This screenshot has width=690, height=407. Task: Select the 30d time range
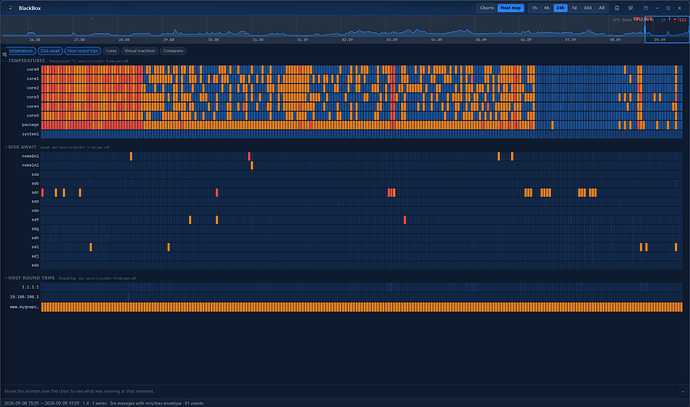pyautogui.click(x=587, y=8)
